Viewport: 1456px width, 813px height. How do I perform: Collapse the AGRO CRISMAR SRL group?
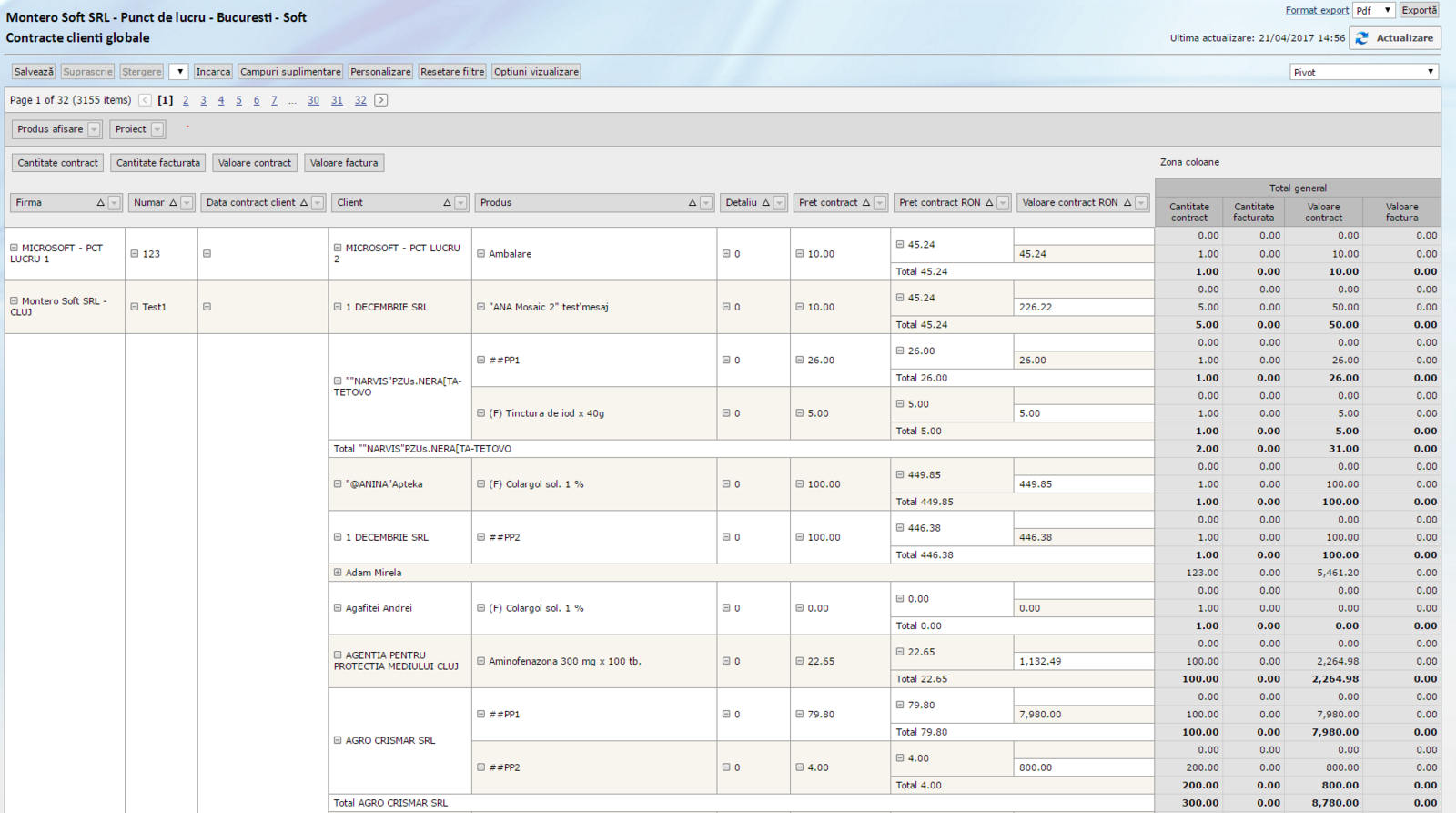coord(338,740)
